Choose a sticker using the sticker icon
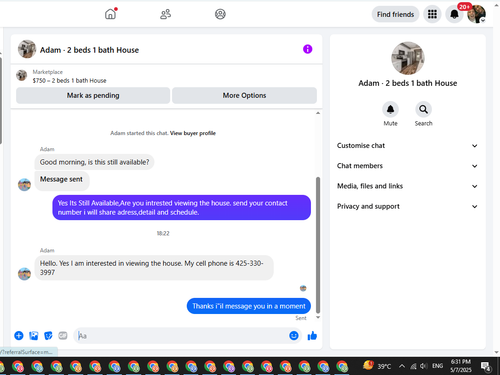Image resolution: width=500 pixels, height=375 pixels. tap(48, 335)
